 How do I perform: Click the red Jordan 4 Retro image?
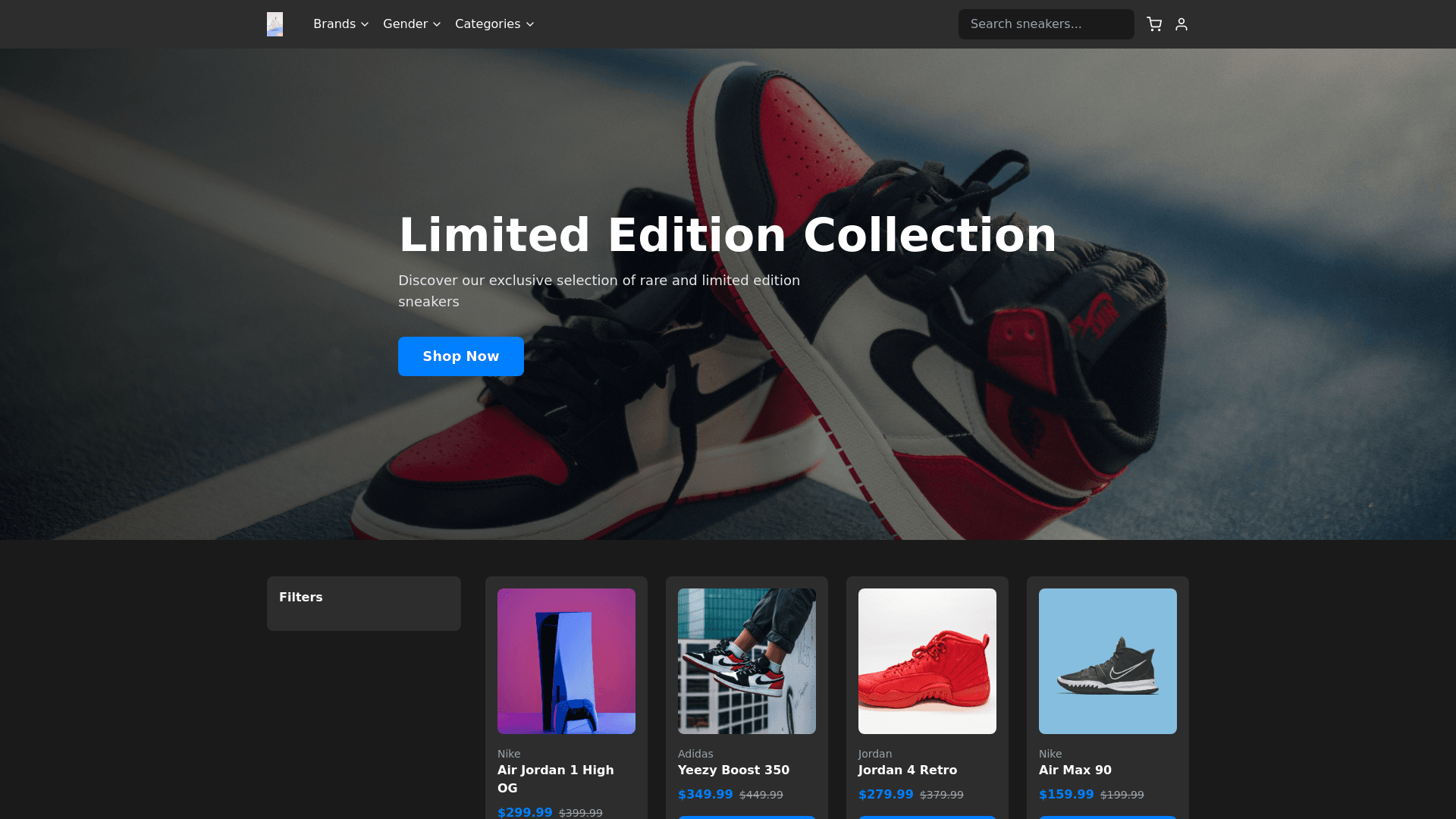click(927, 661)
